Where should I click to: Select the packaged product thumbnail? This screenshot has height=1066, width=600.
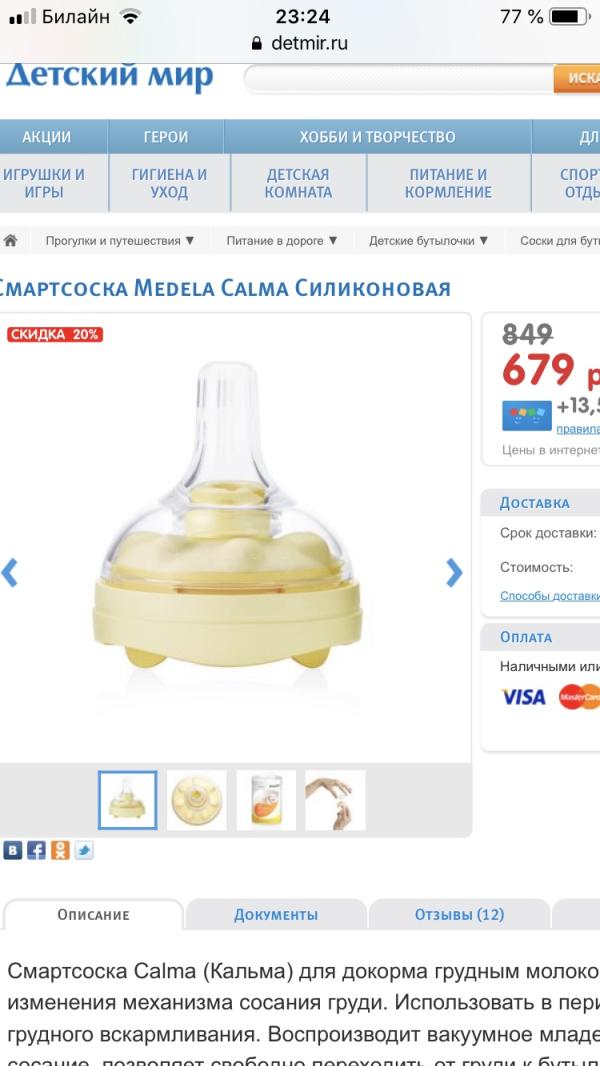(266, 800)
